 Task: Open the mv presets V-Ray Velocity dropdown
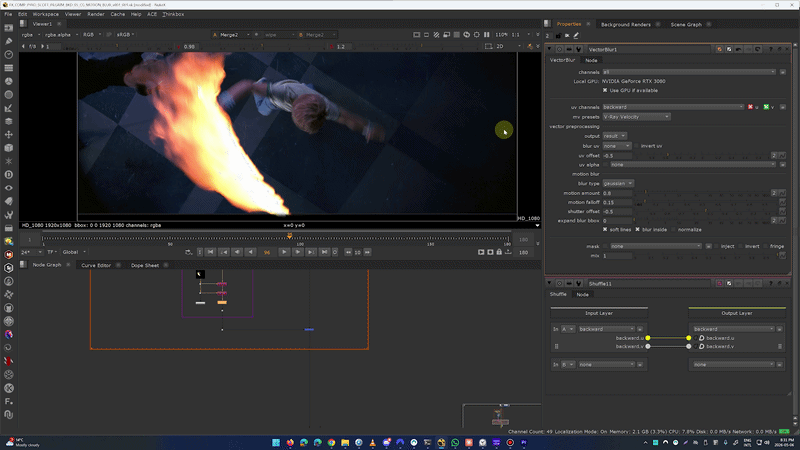tap(636, 117)
